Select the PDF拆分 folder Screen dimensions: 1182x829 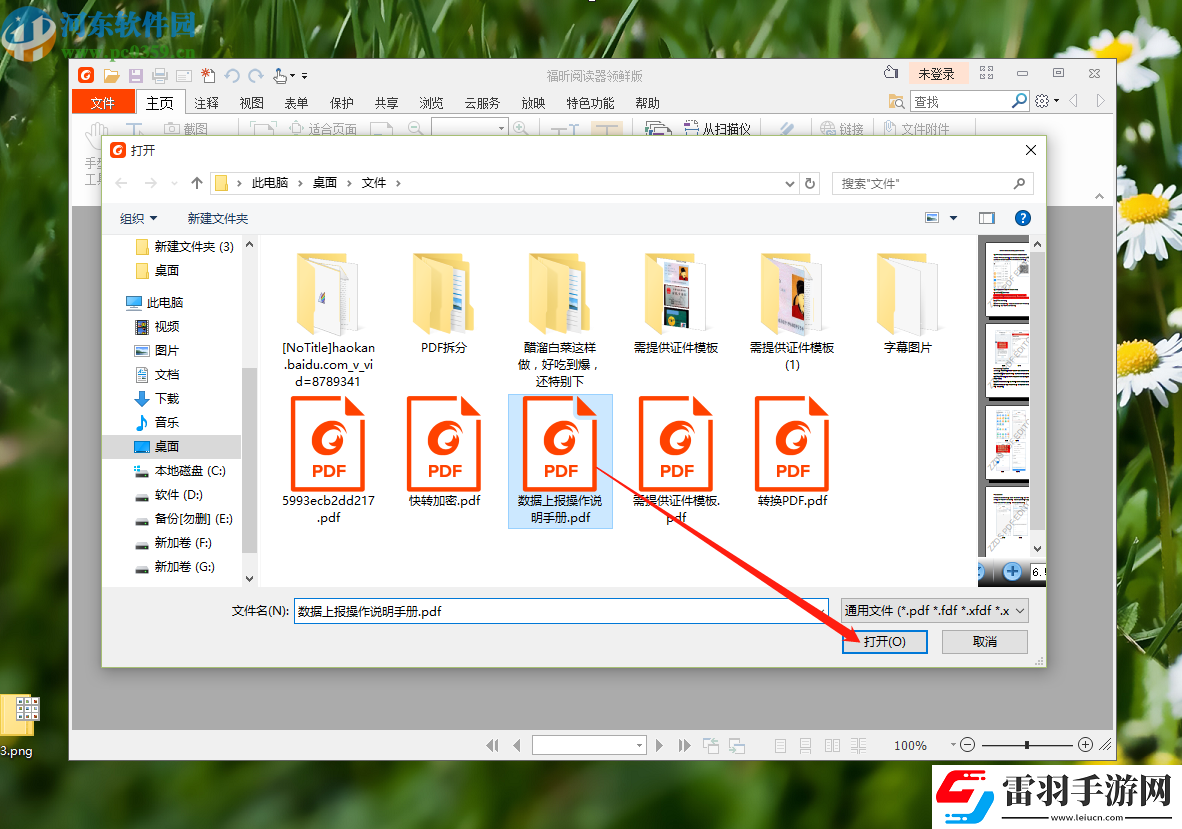tap(444, 303)
